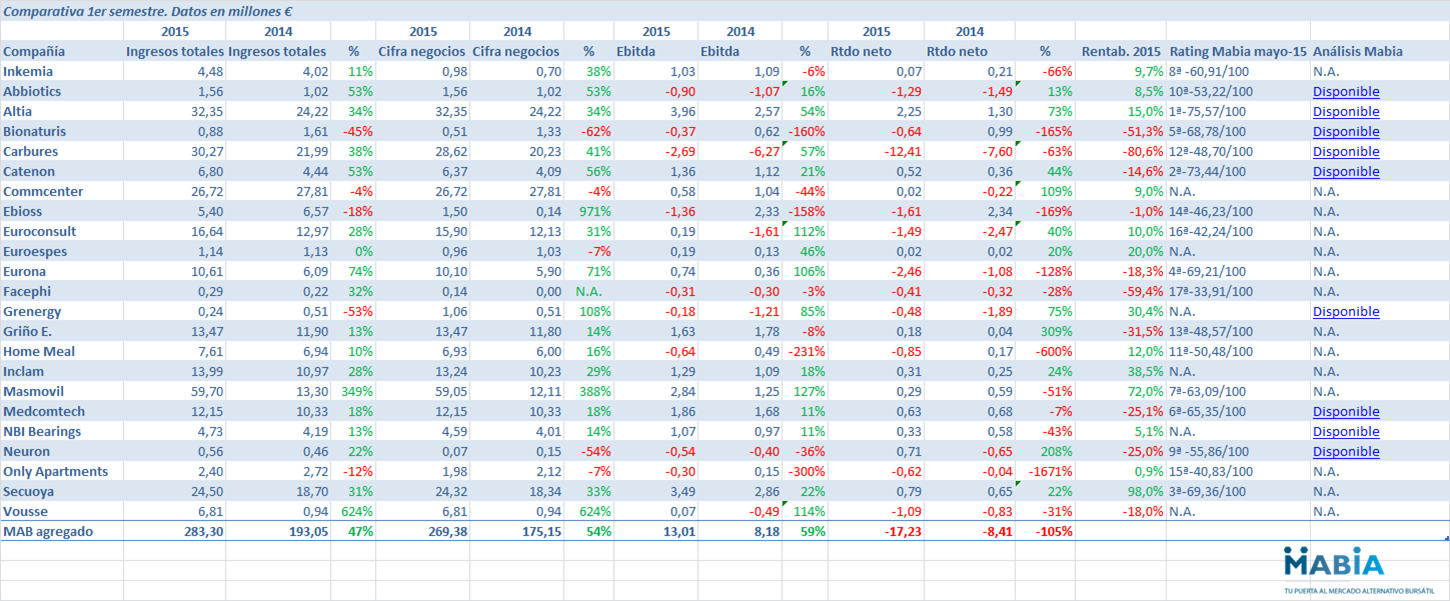The height and width of the screenshot is (601, 1450).
Task: Click the 'Eurona' company name
Action: tap(25, 271)
